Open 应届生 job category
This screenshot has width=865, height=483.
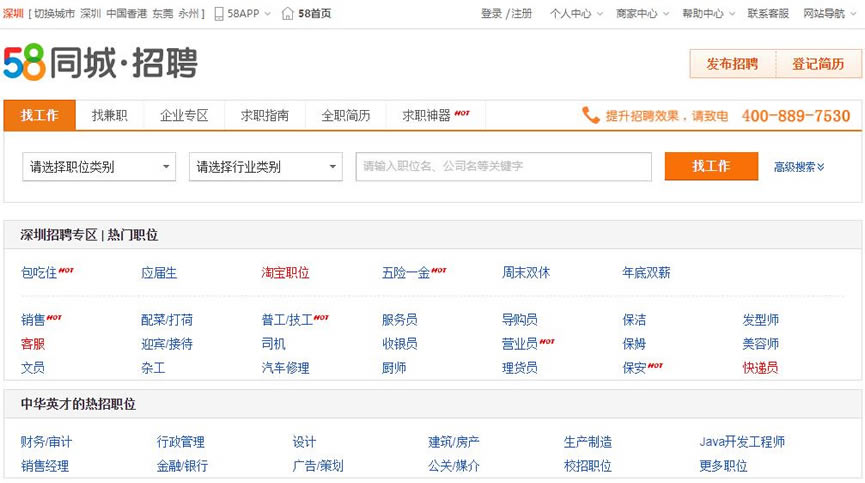pos(159,272)
